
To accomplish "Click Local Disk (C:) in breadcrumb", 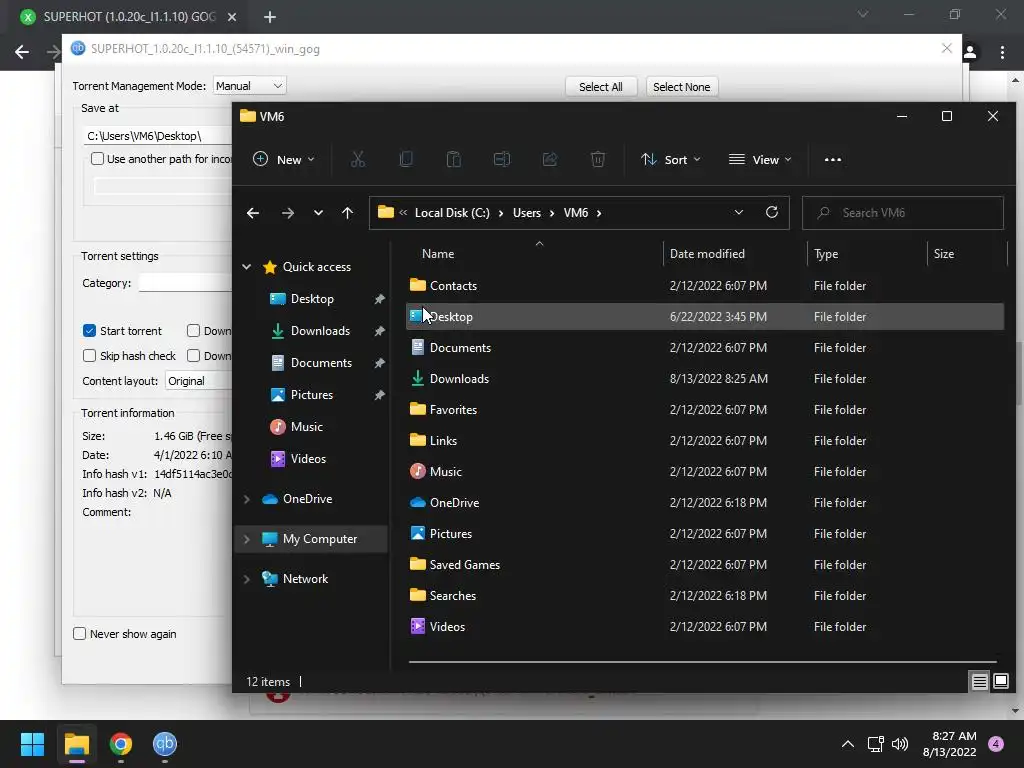I will [x=452, y=213].
